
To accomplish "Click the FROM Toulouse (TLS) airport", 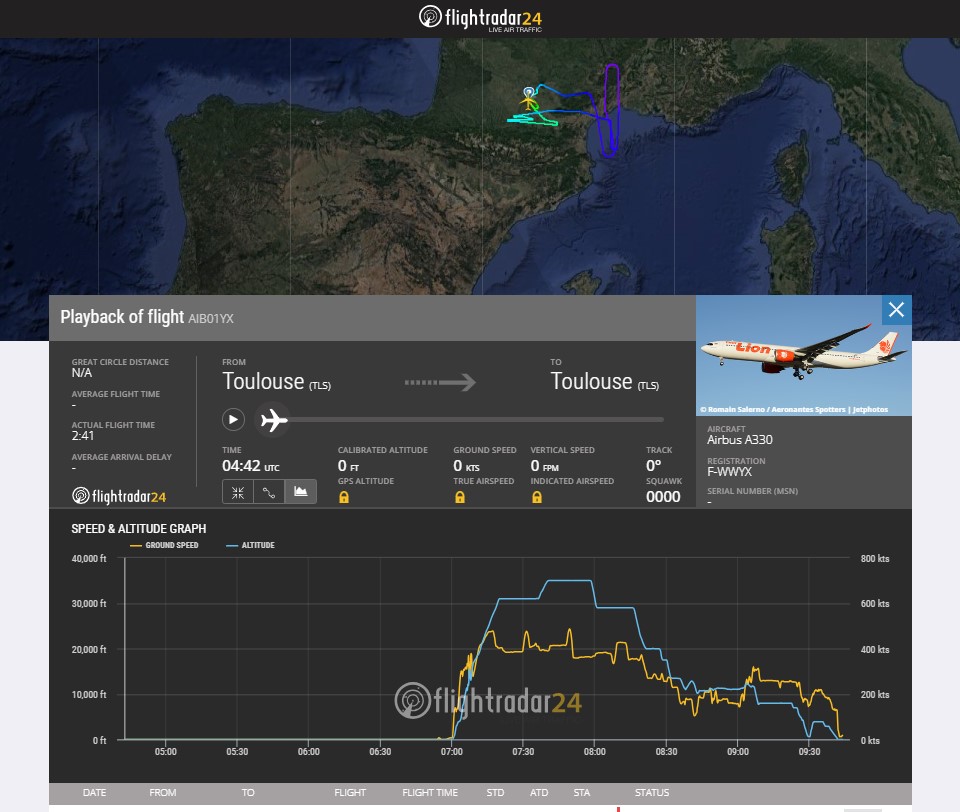I will (276, 382).
